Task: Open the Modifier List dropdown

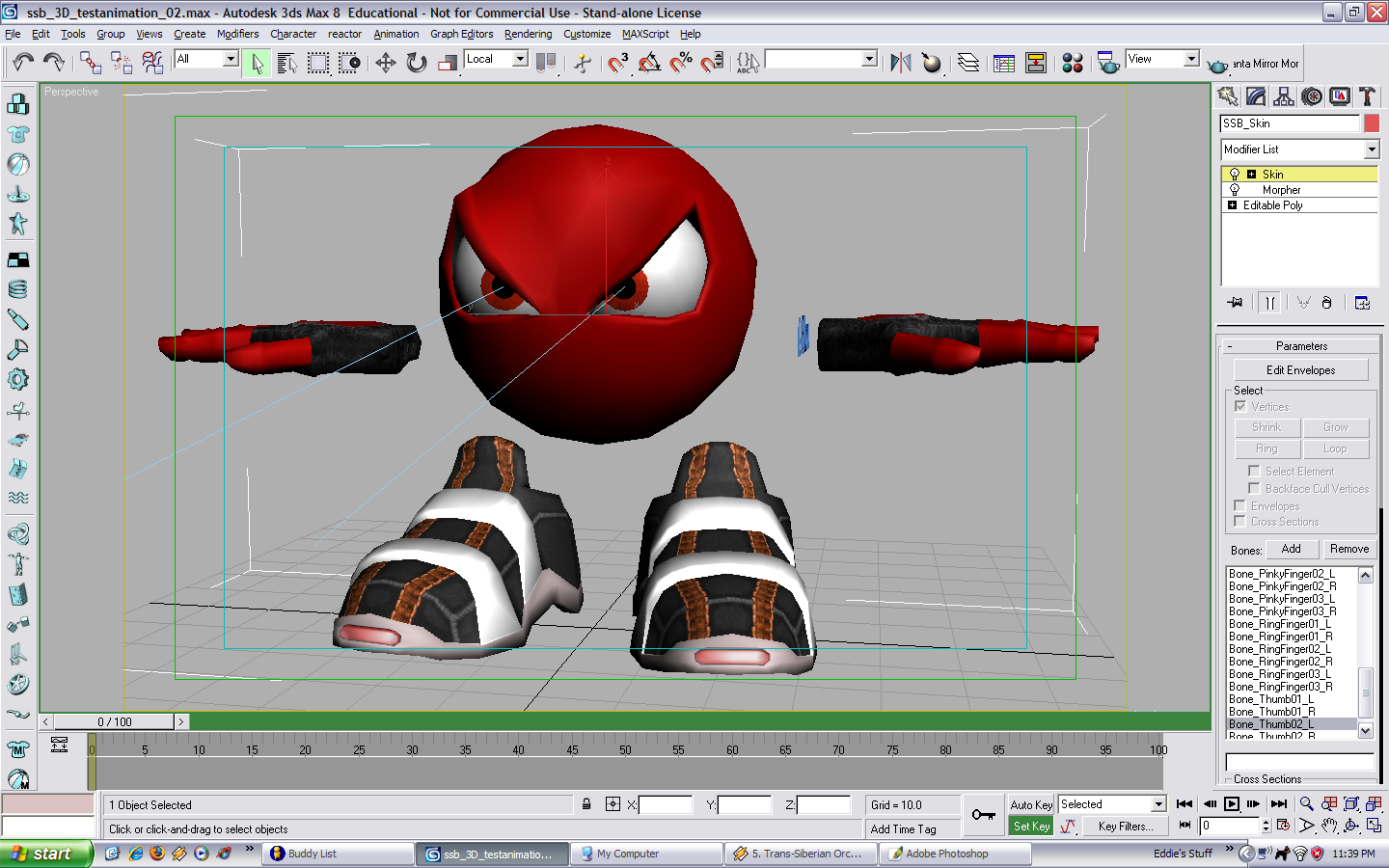Action: [x=1372, y=149]
